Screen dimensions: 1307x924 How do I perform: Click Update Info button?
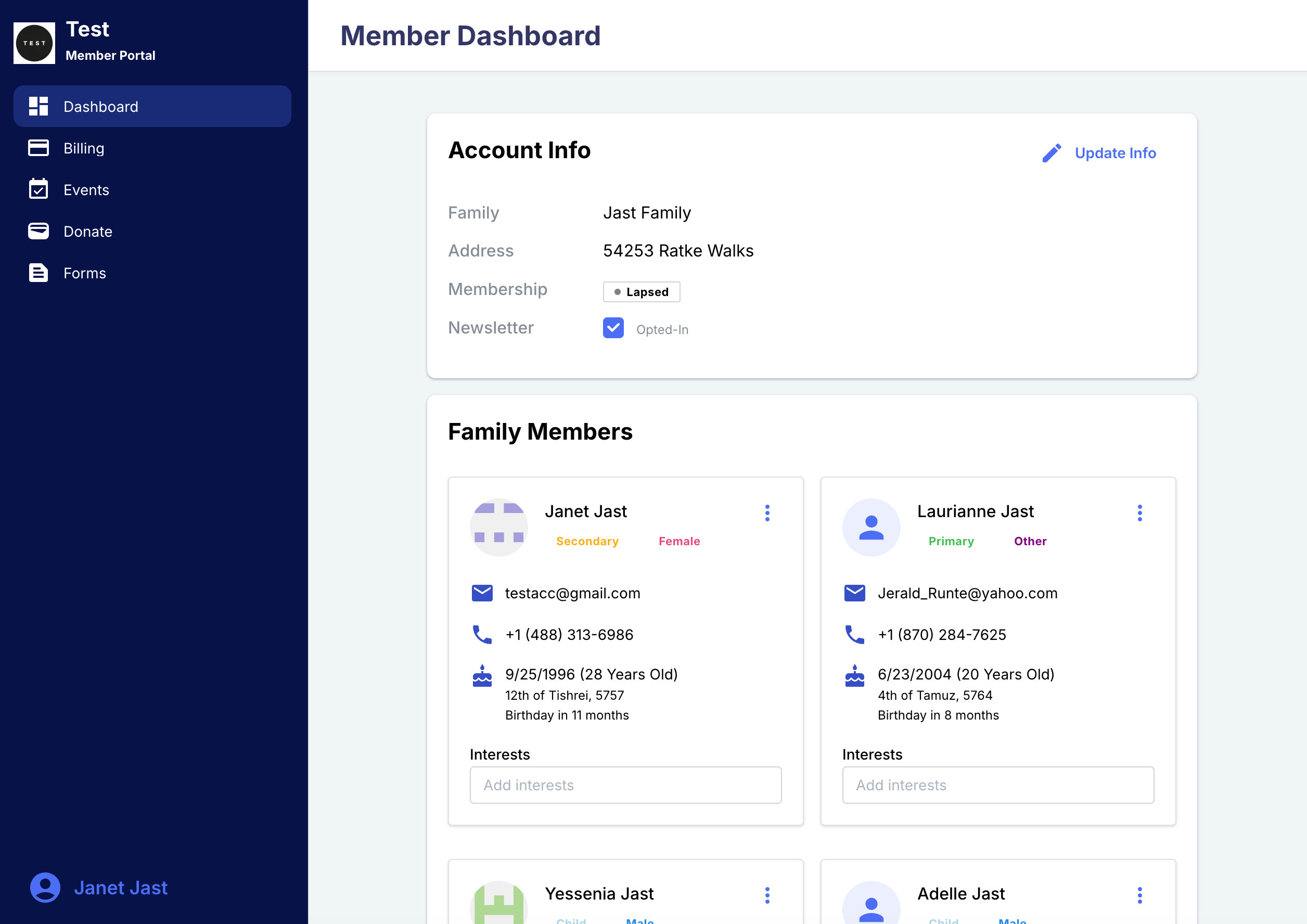click(x=1097, y=152)
